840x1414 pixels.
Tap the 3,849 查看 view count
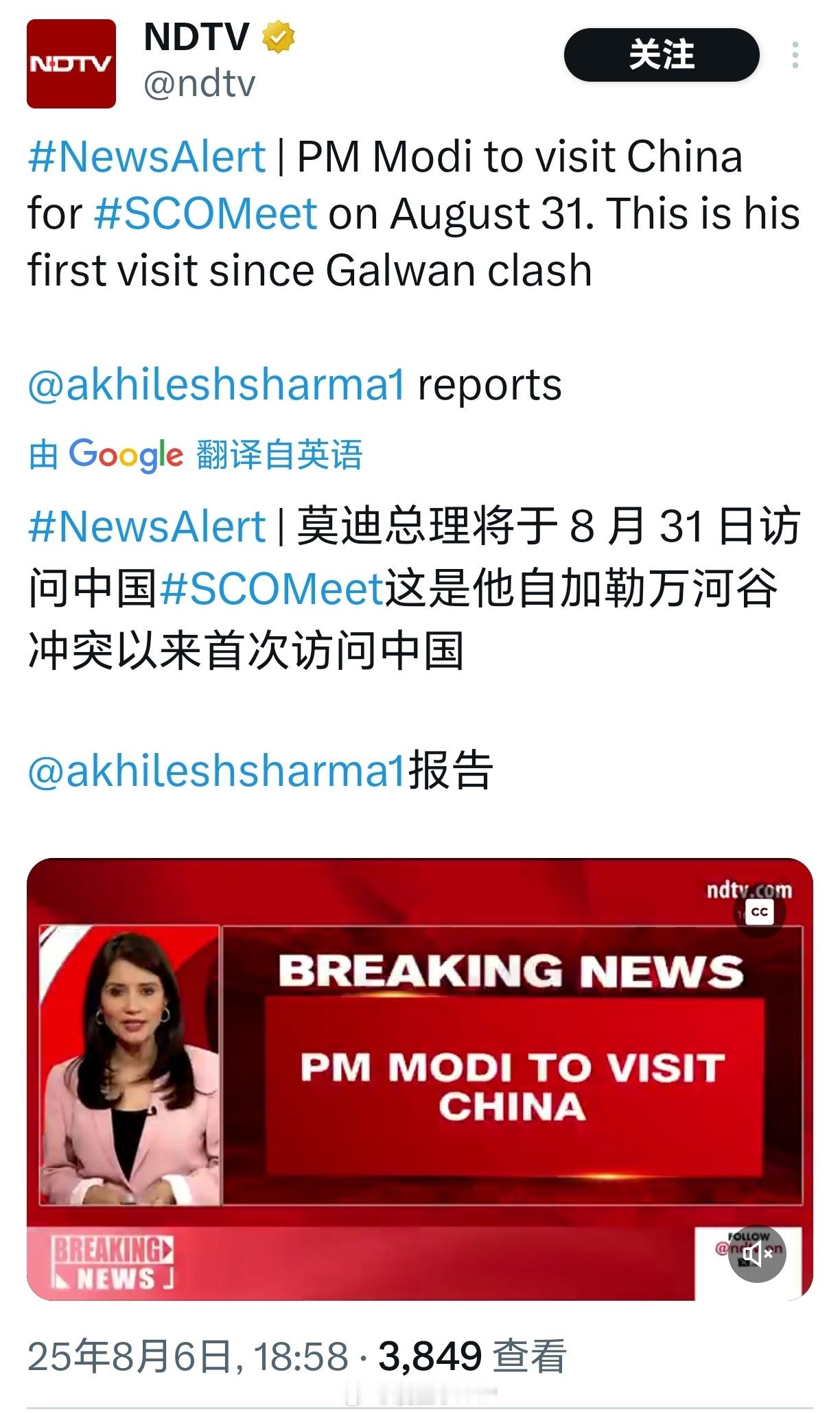point(472,1356)
